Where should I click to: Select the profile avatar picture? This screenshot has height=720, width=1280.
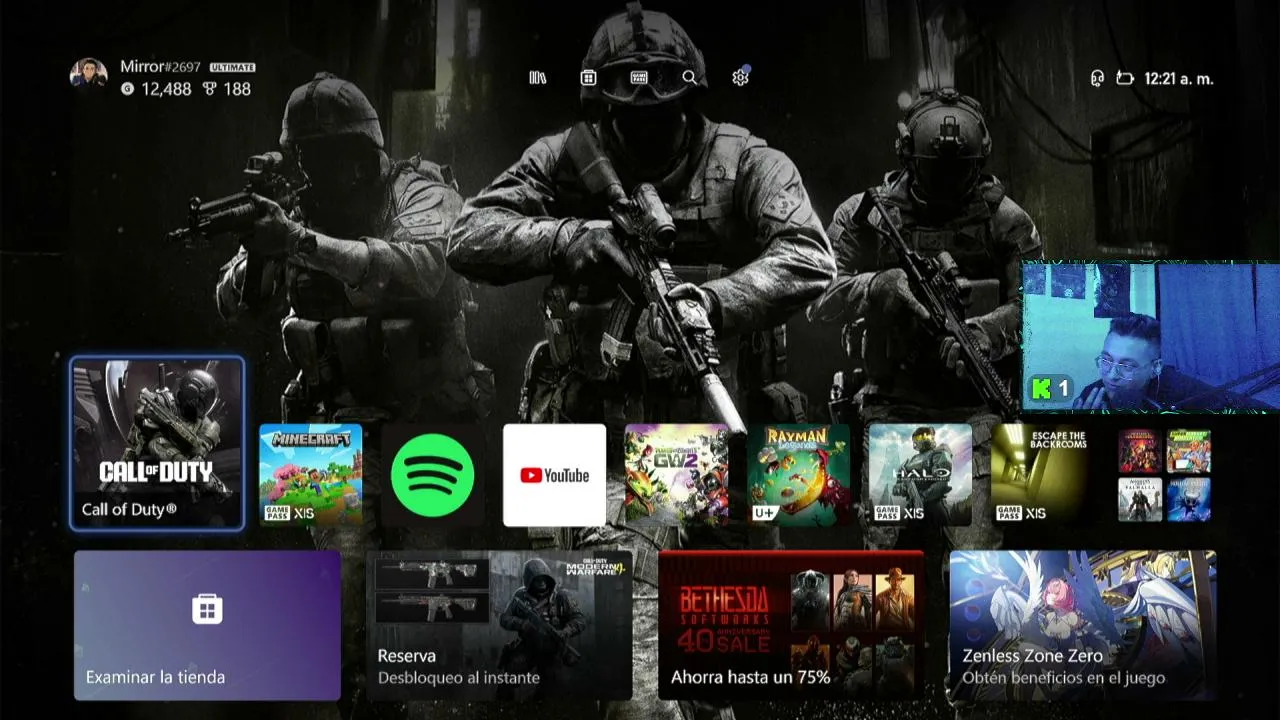coord(88,76)
